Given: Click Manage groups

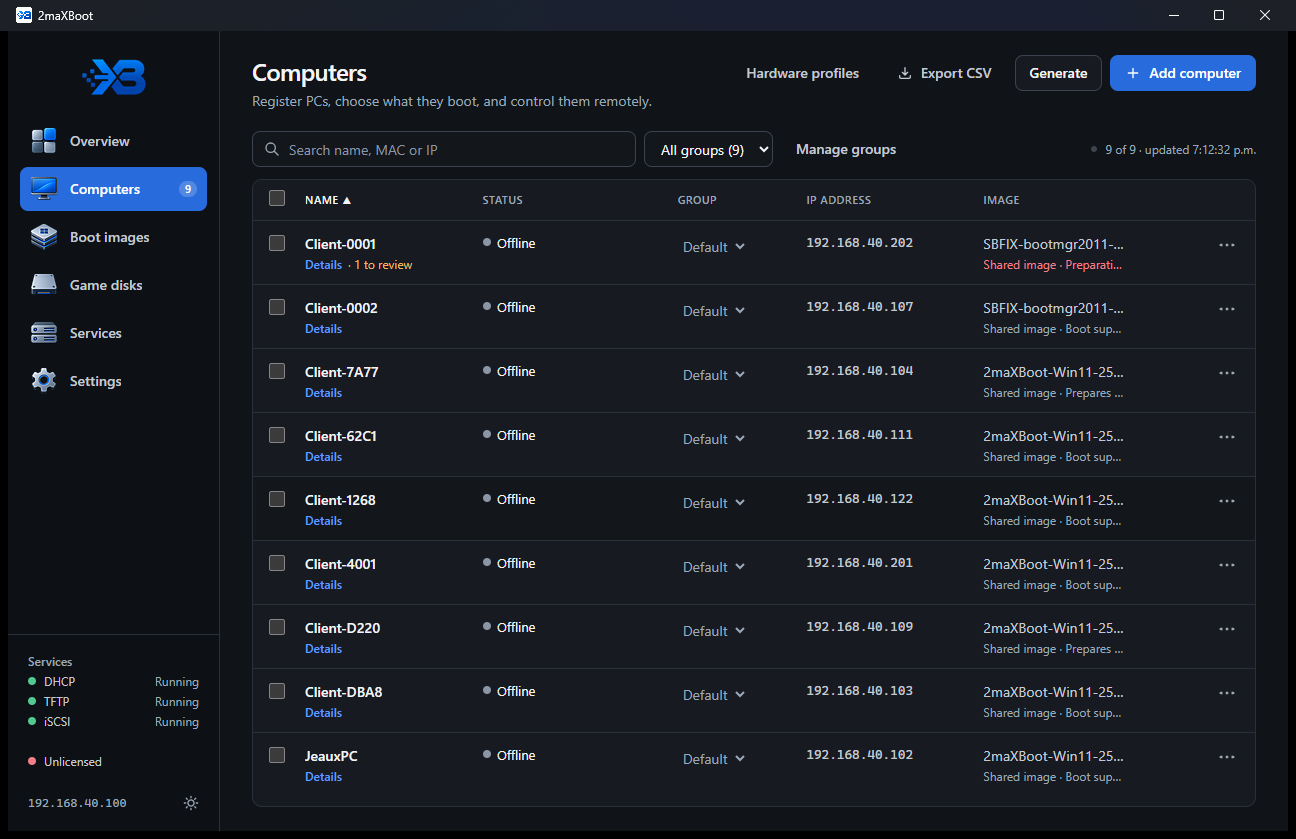Looking at the screenshot, I should [846, 150].
